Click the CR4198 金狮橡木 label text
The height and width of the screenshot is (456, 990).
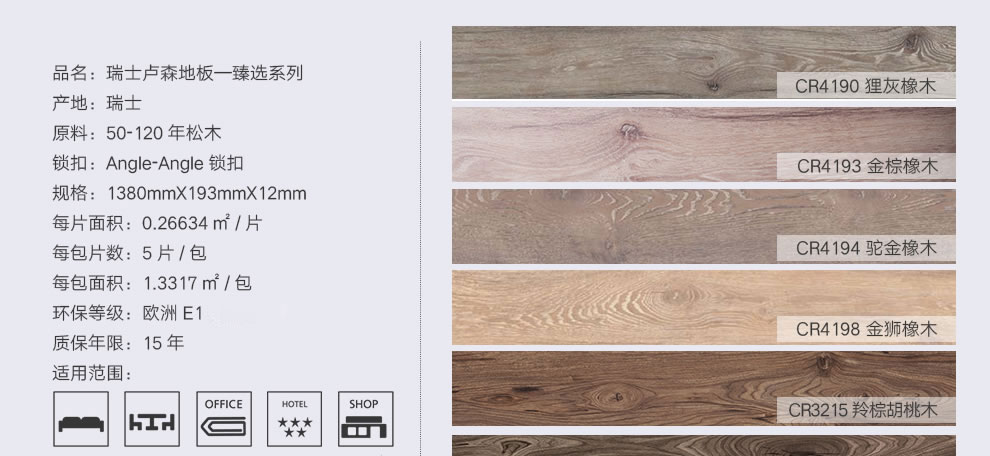(x=866, y=329)
